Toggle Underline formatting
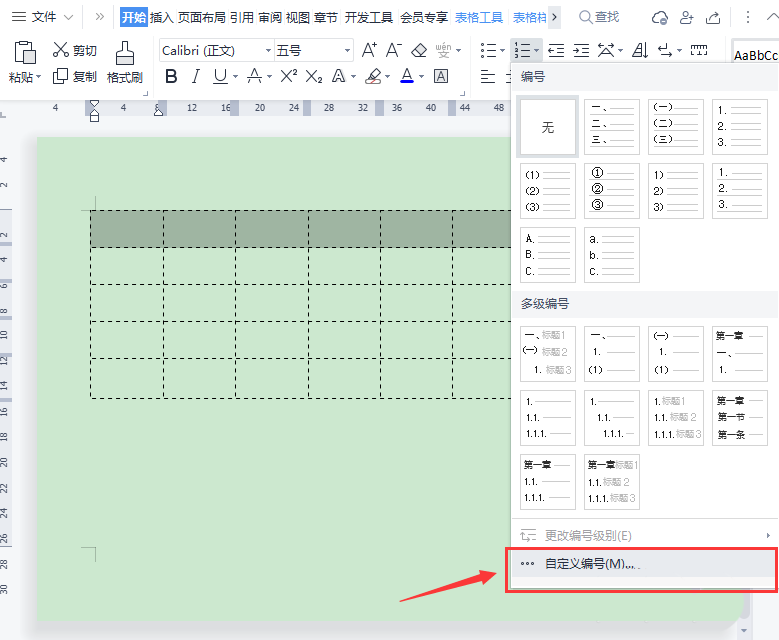This screenshot has width=779, height=640. tap(220, 77)
